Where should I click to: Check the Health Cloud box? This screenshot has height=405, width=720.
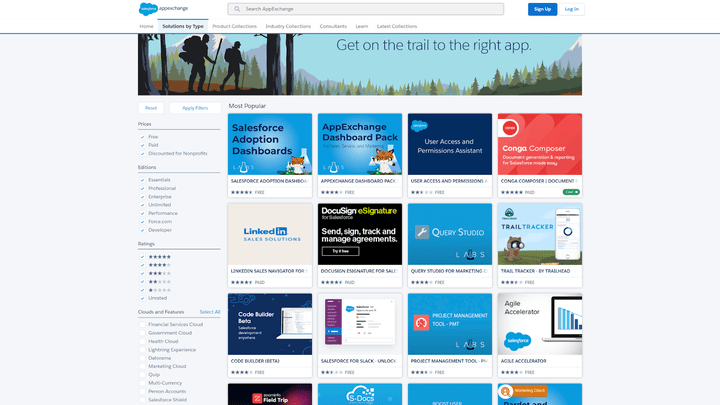click(142, 341)
